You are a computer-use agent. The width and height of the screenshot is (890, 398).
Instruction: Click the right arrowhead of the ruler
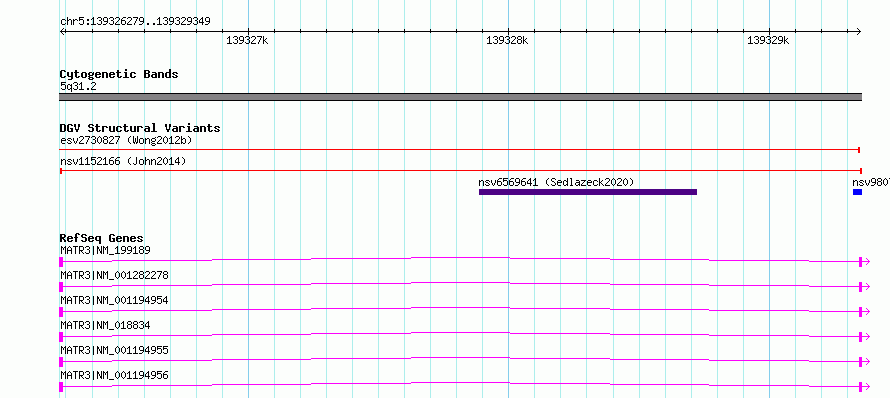coord(858,31)
